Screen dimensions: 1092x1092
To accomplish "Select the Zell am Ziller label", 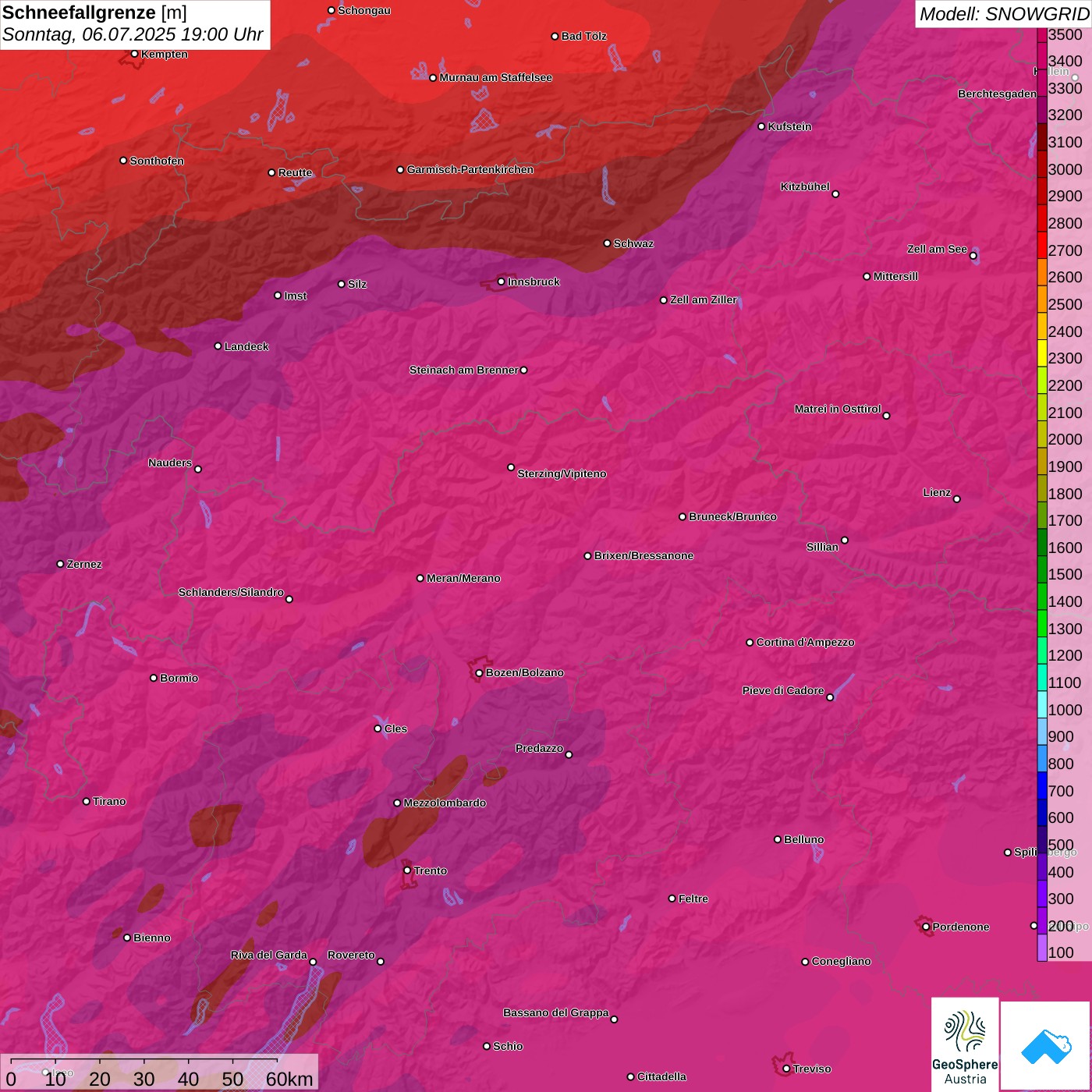I will tap(704, 300).
